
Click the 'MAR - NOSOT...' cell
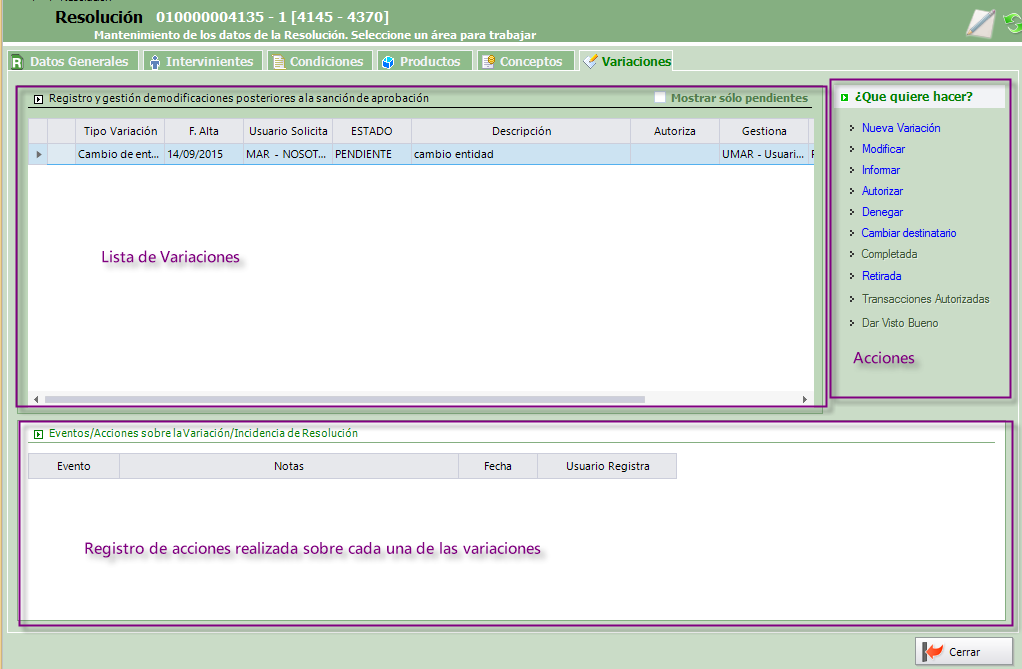(288, 155)
